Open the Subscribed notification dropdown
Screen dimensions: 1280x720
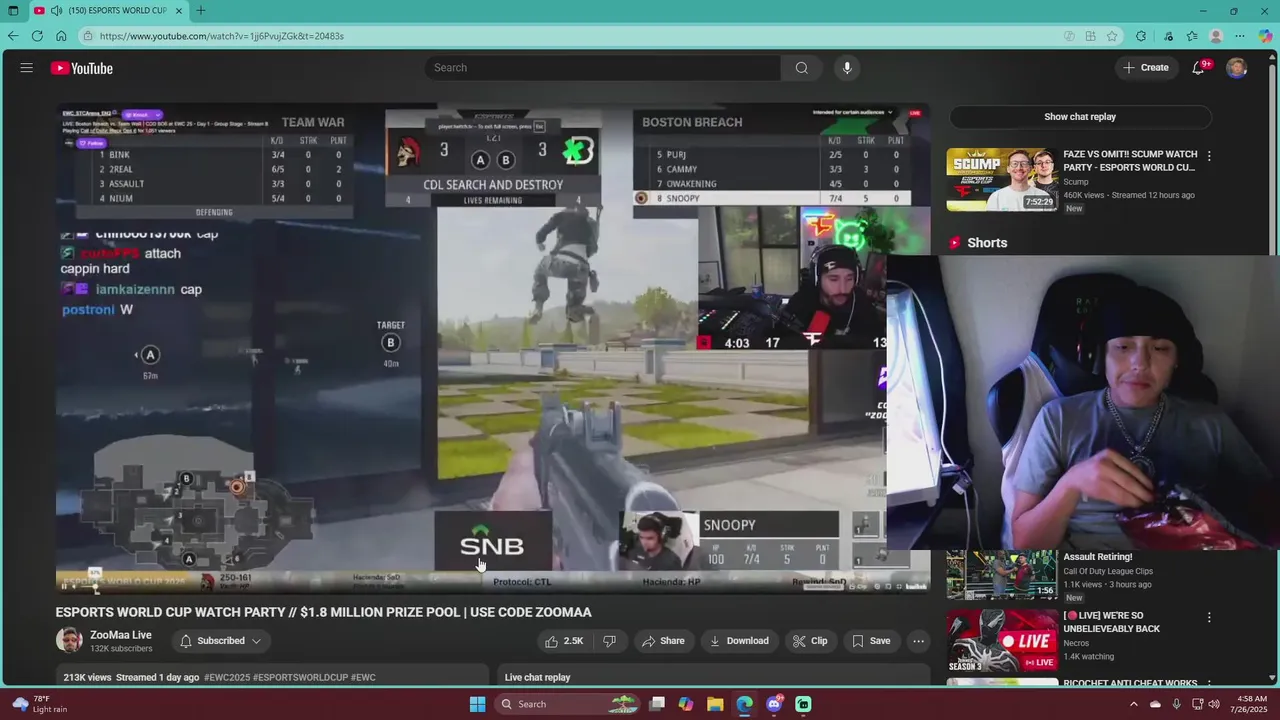pos(221,641)
